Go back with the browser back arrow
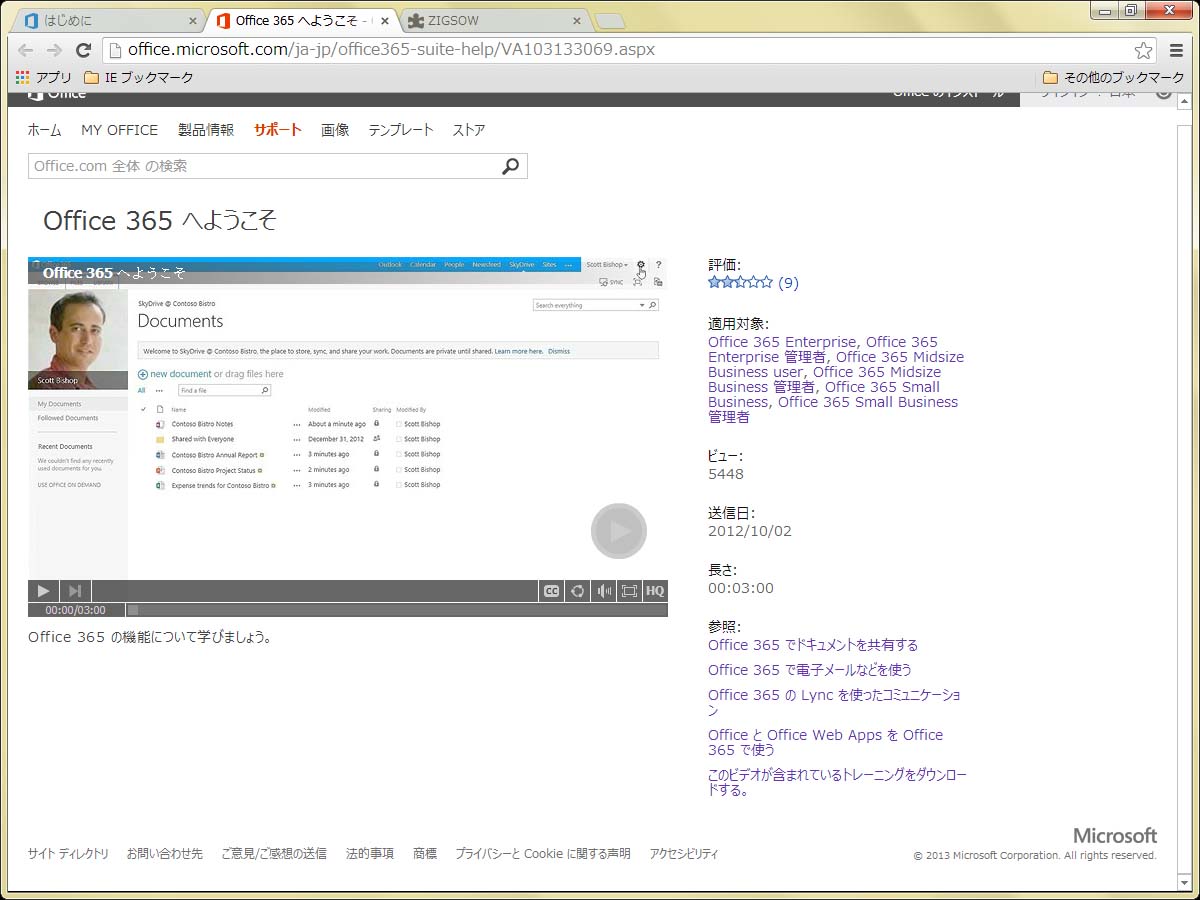The image size is (1200, 900). (26, 50)
